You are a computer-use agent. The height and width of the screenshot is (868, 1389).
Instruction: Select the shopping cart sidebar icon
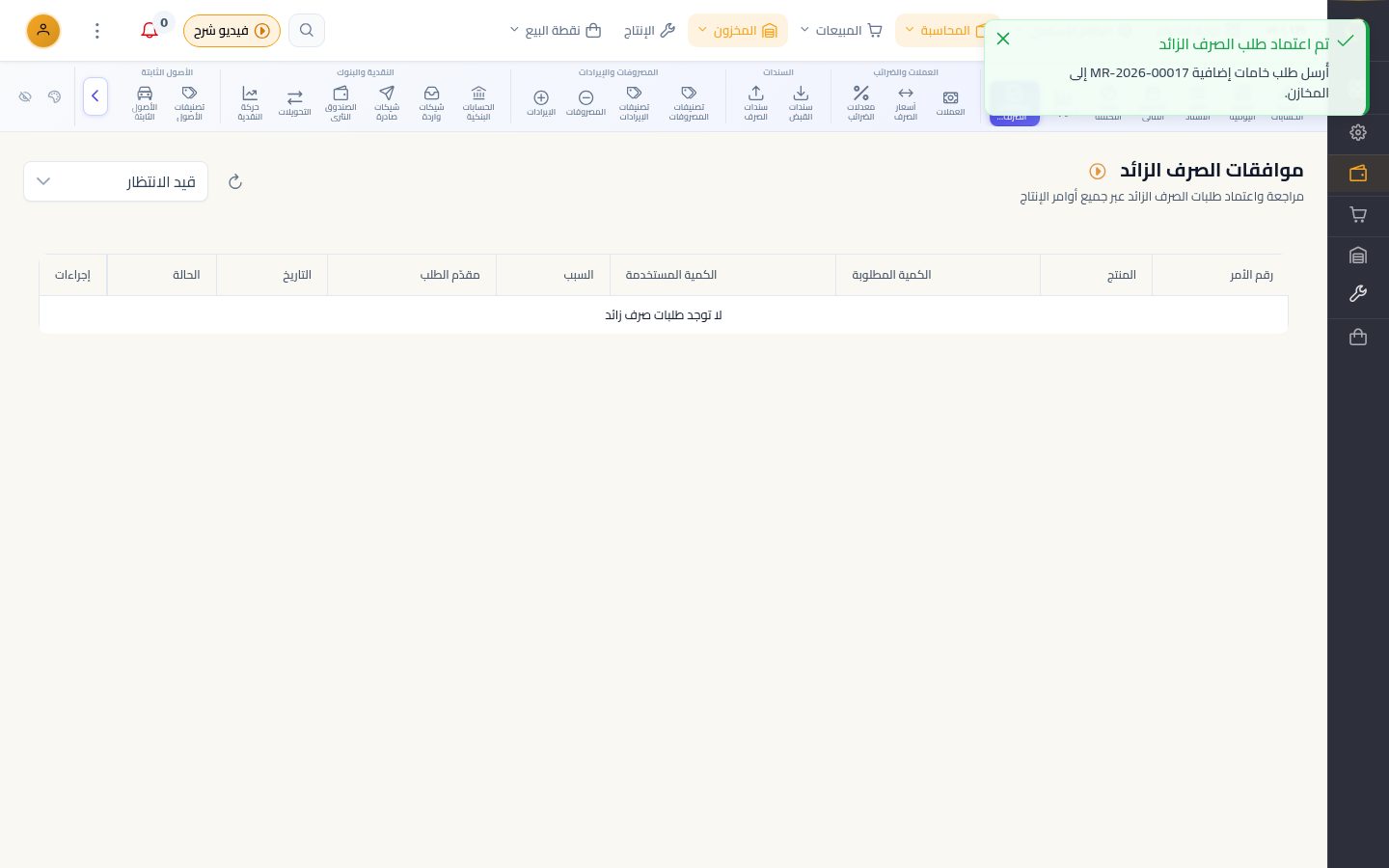[x=1358, y=215]
